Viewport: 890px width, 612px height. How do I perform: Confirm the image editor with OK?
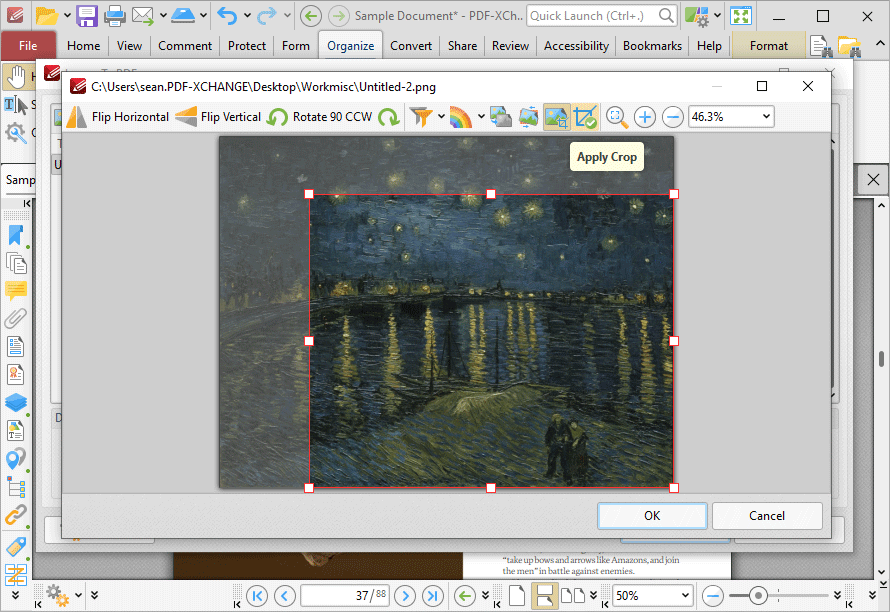(x=652, y=515)
